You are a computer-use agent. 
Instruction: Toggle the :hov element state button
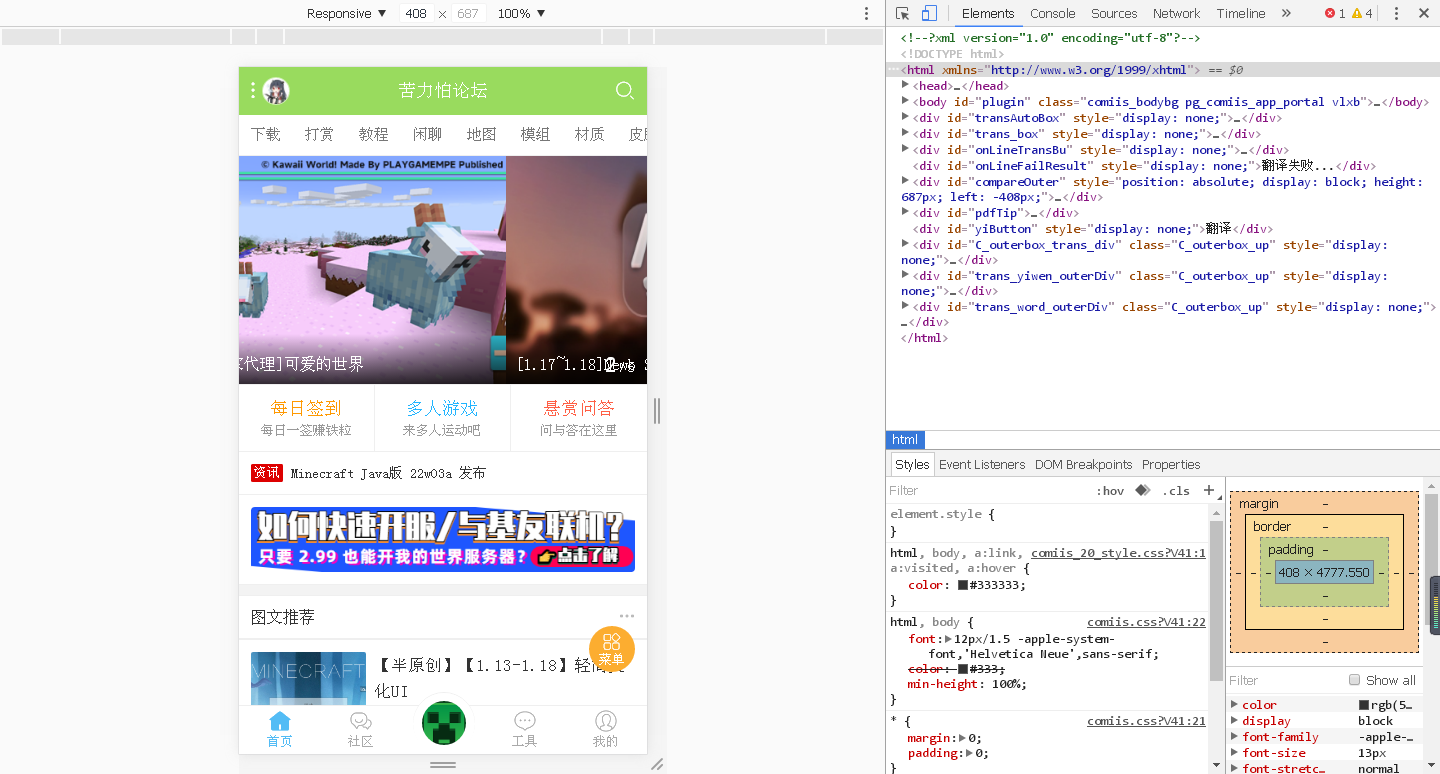1110,491
